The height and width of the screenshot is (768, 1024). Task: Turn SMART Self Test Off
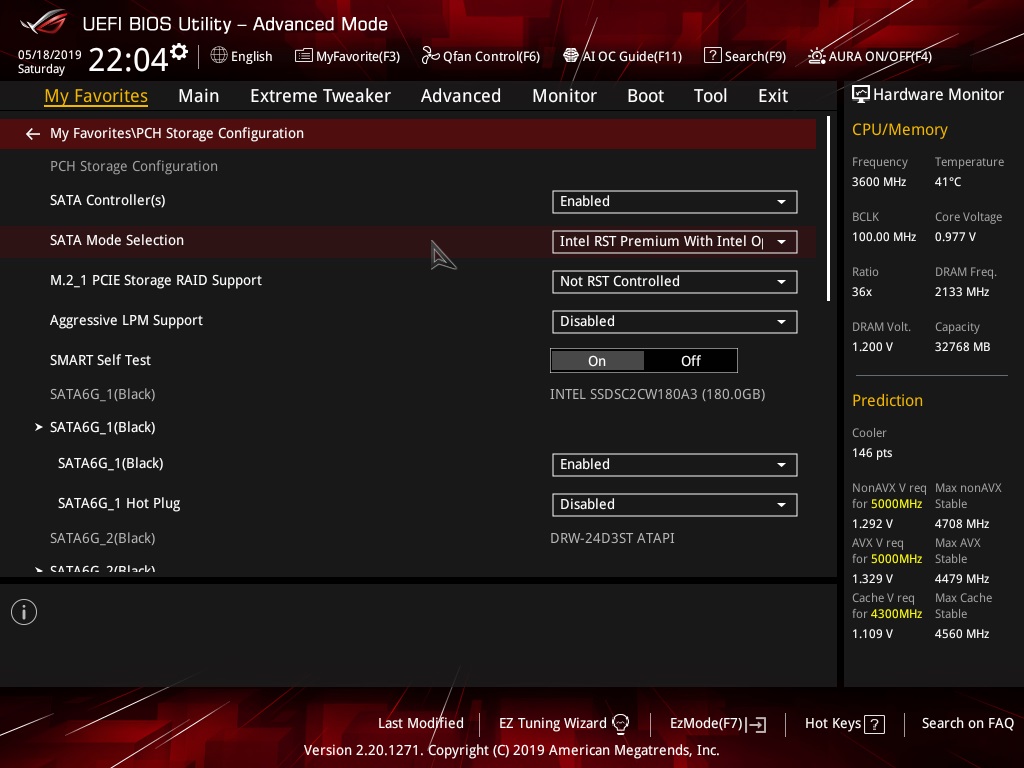click(690, 360)
